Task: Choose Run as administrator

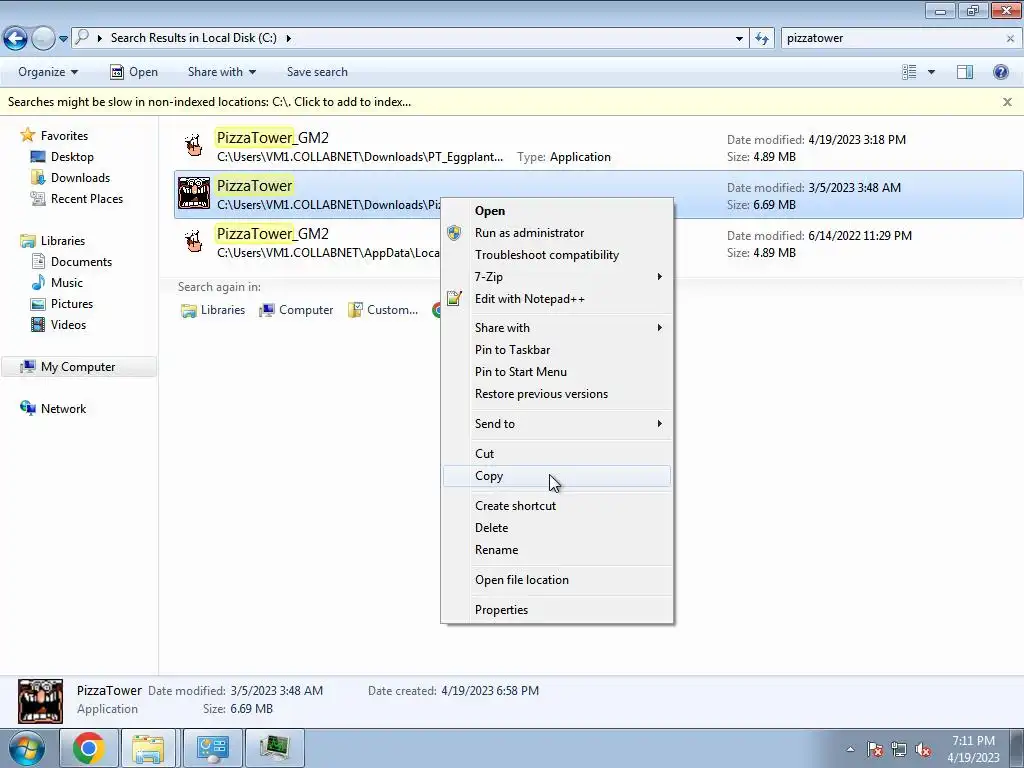Action: 557,233
